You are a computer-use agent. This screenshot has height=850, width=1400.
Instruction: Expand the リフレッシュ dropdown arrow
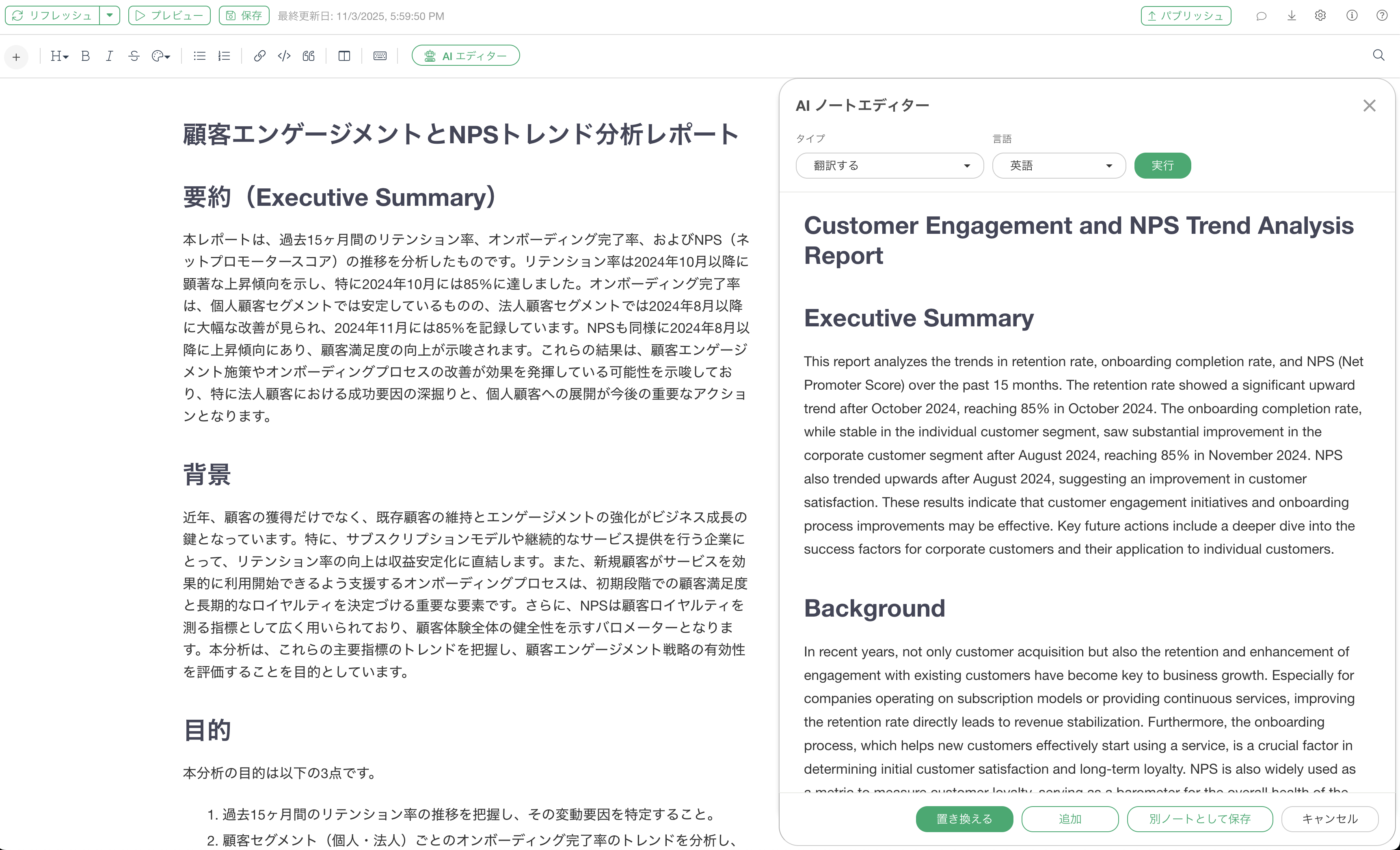(110, 15)
